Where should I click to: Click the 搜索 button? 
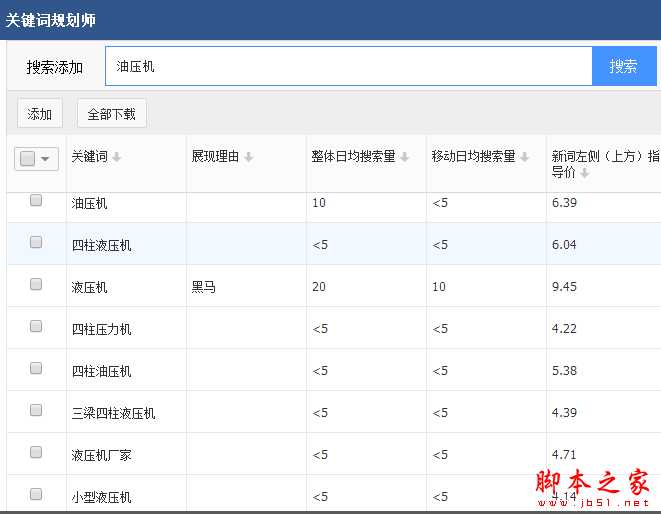pyautogui.click(x=624, y=67)
